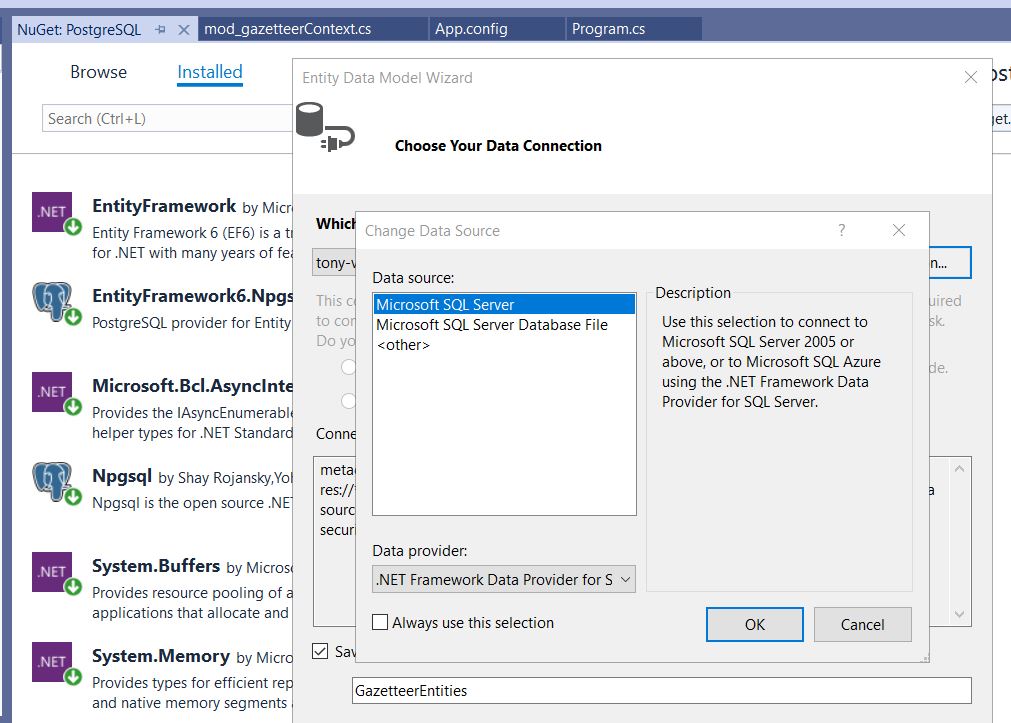Click the GazetteerEntities text field

coord(662,691)
